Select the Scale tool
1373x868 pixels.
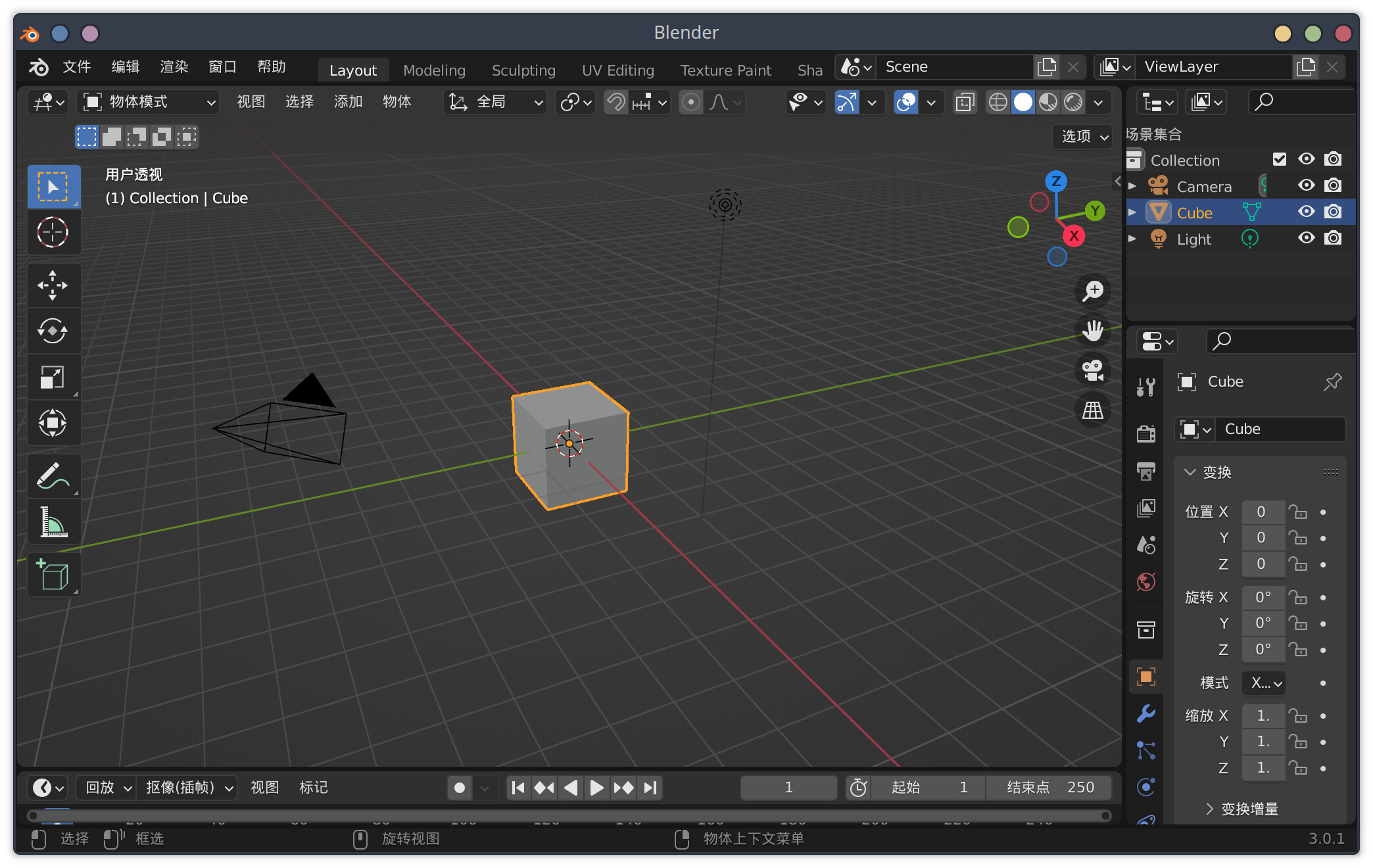point(53,377)
